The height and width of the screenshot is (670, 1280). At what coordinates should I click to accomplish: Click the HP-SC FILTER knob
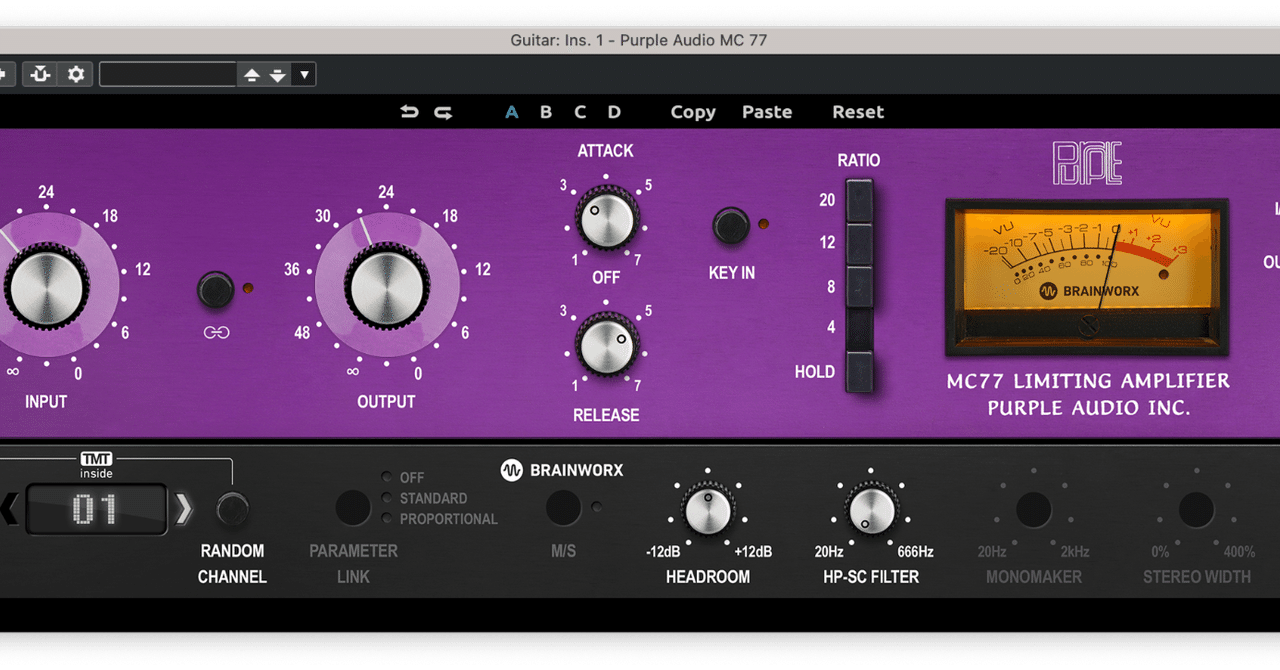[x=872, y=510]
